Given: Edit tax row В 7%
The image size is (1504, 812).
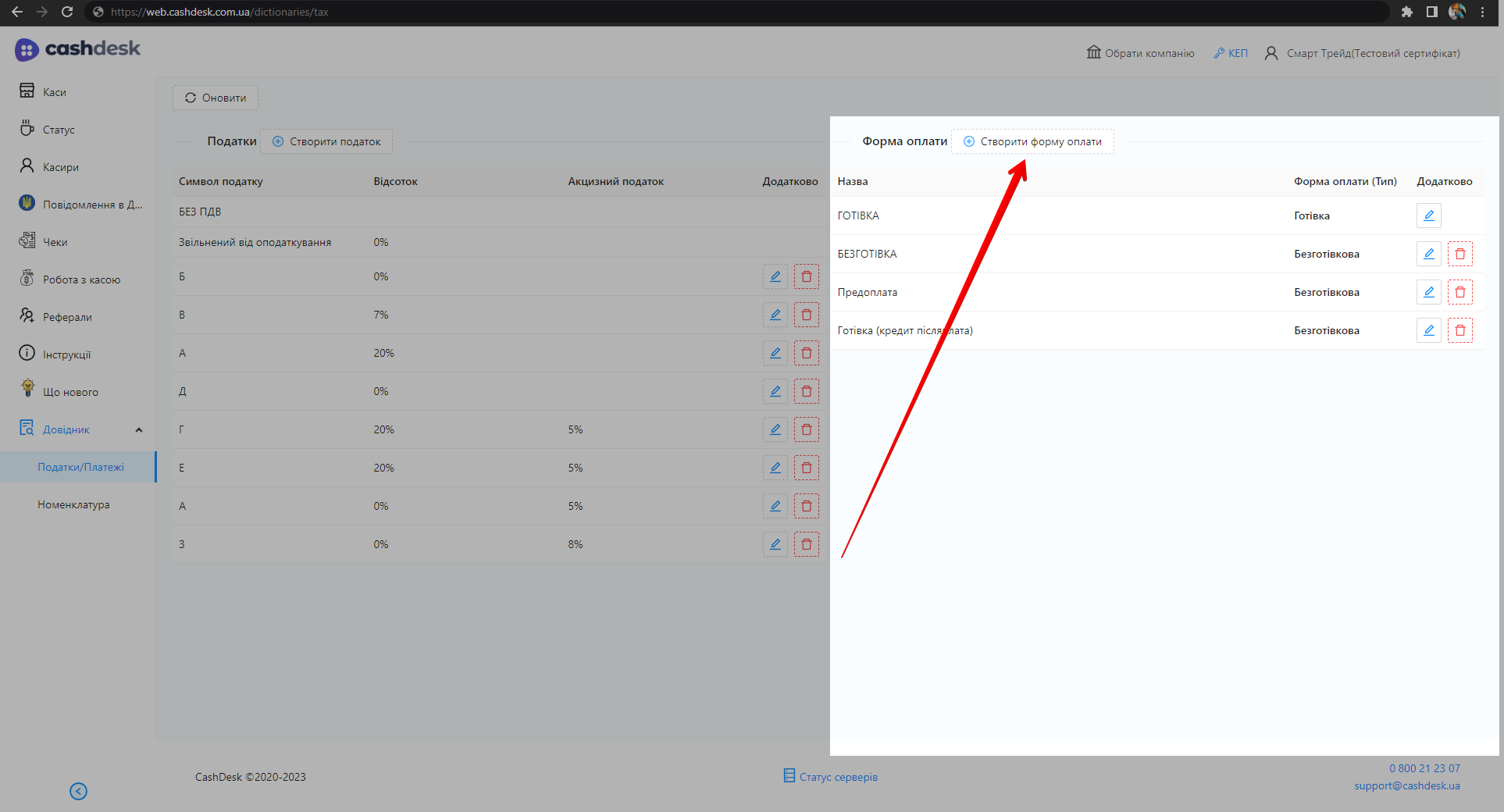Looking at the screenshot, I should click(x=775, y=315).
